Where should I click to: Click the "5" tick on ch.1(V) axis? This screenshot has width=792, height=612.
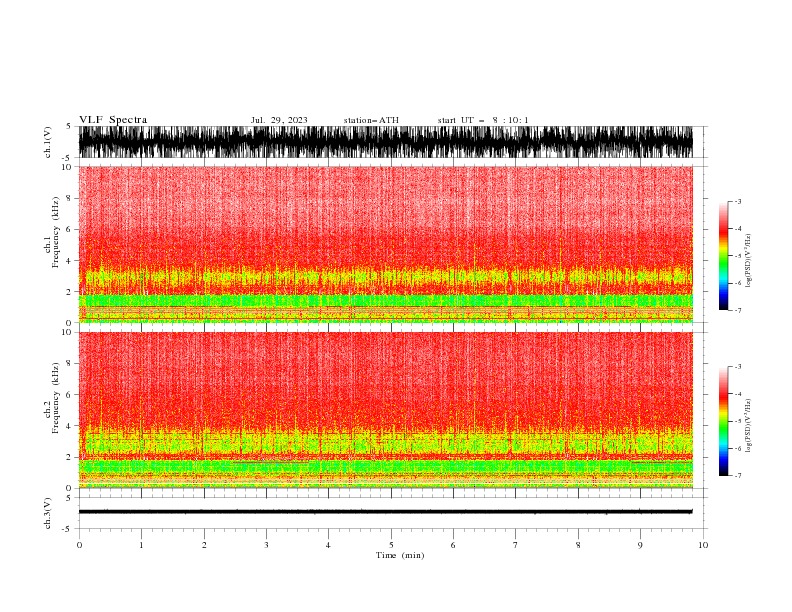69,126
